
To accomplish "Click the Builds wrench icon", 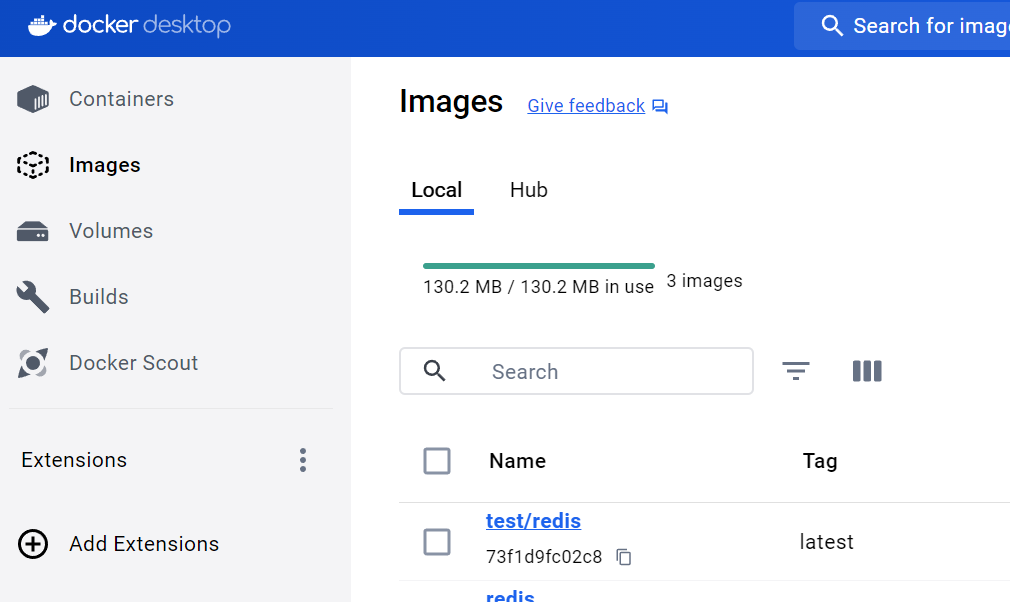I will 33,297.
